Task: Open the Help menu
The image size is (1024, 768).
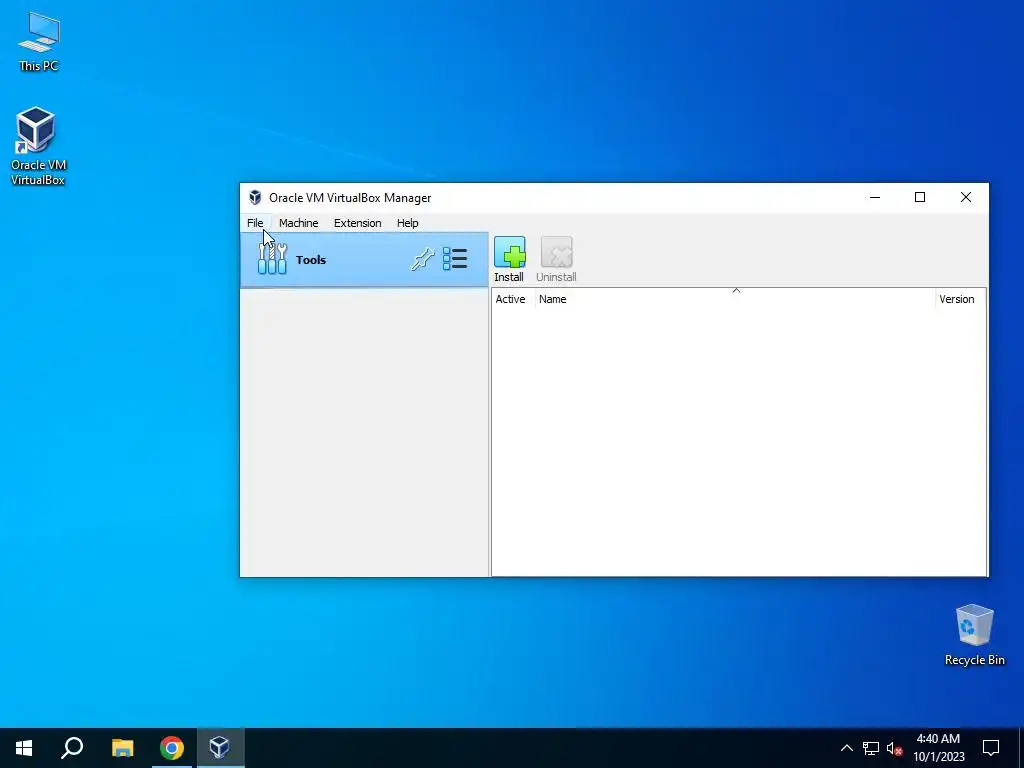Action: (x=408, y=223)
